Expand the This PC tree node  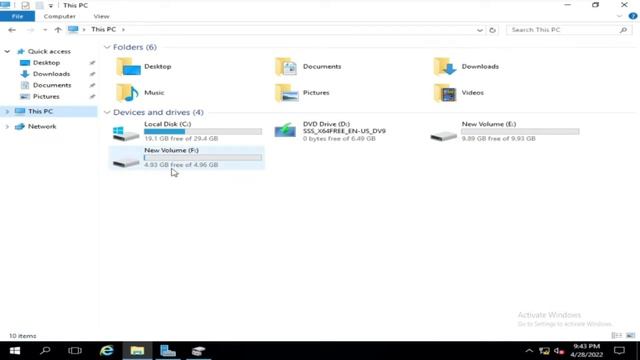click(x=7, y=111)
